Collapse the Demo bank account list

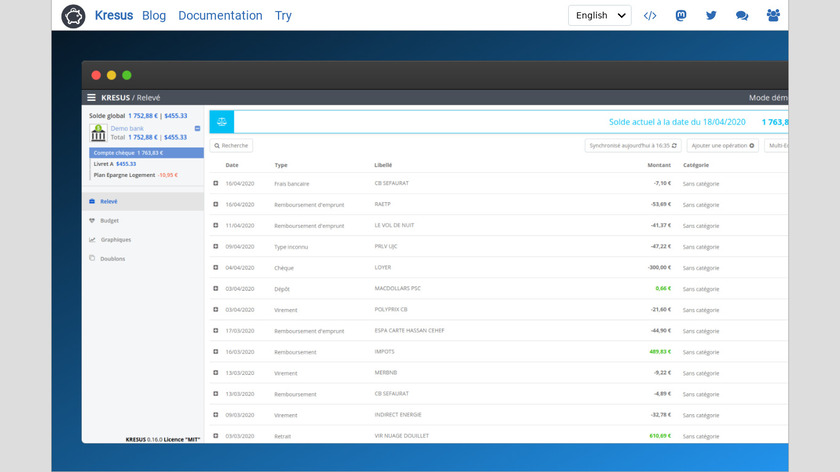(197, 128)
